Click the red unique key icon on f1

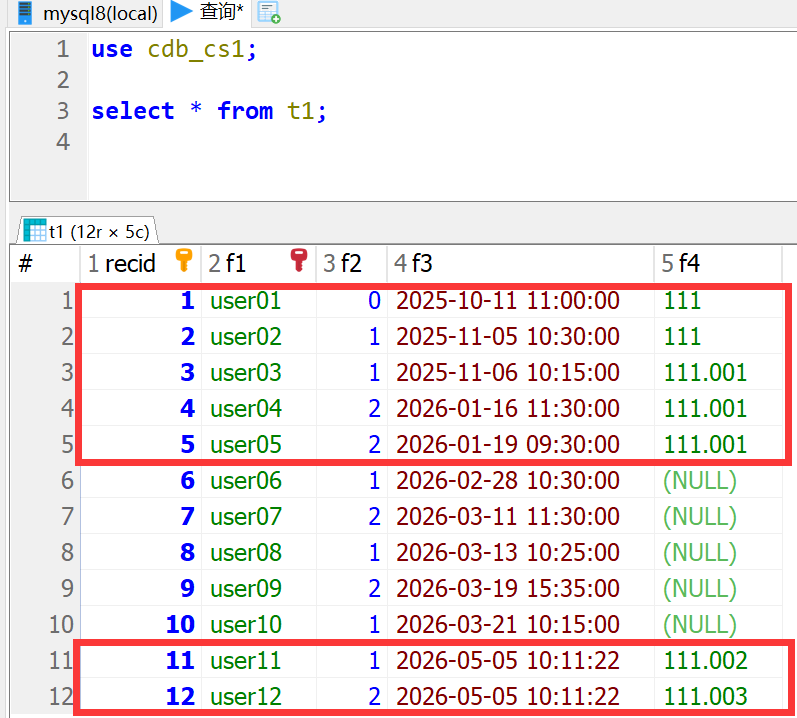click(299, 260)
